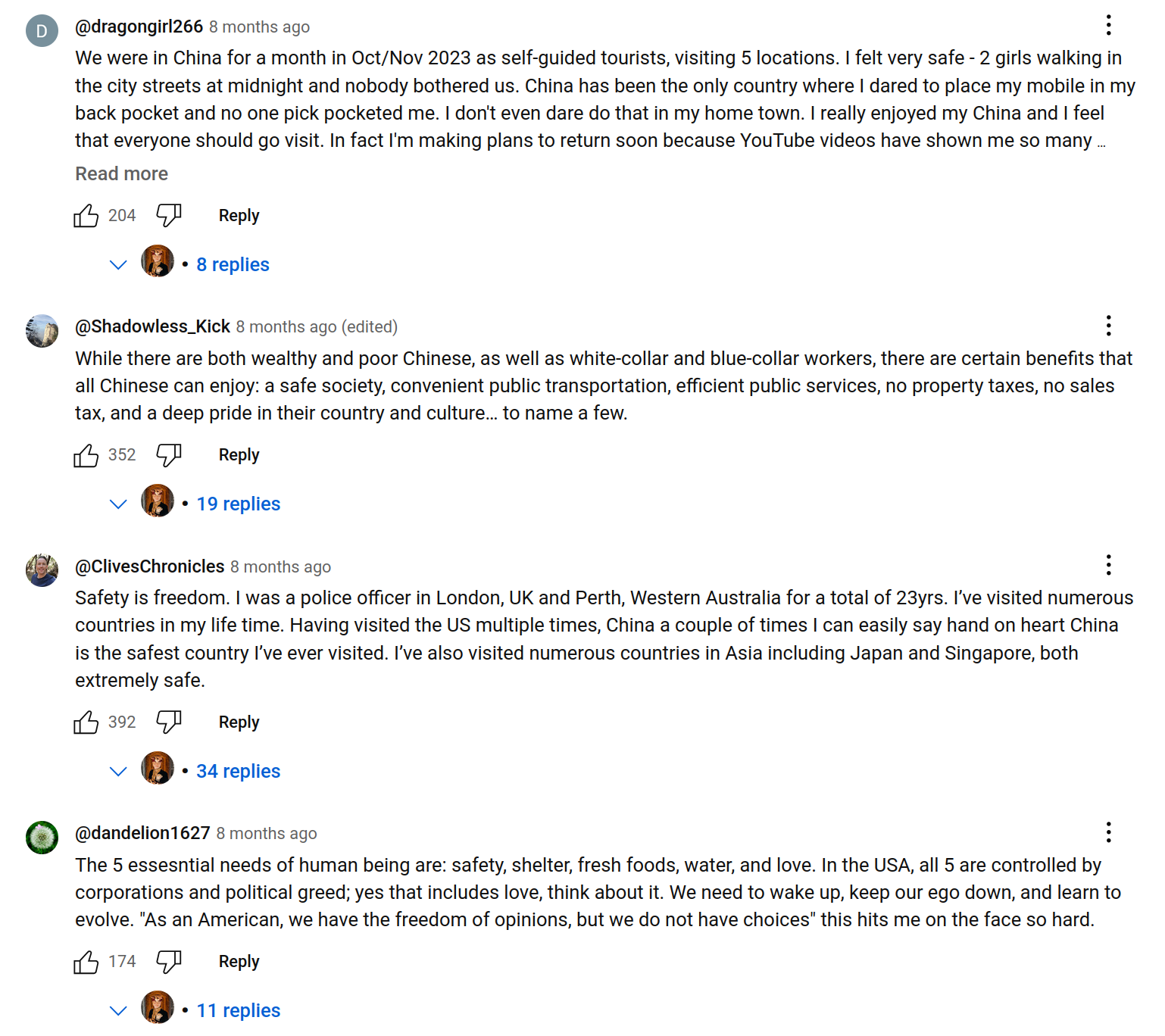
Task: Like the @ClivesChronicles comment
Action: 86,722
